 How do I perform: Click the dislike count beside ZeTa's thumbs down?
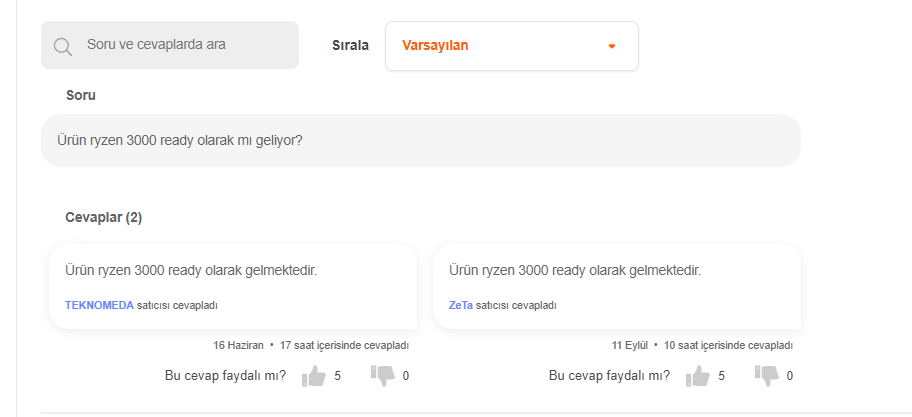(790, 376)
